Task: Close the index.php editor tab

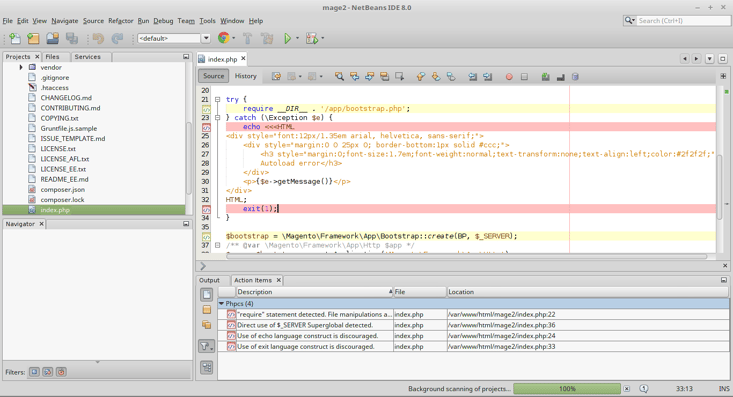Action: (x=243, y=59)
